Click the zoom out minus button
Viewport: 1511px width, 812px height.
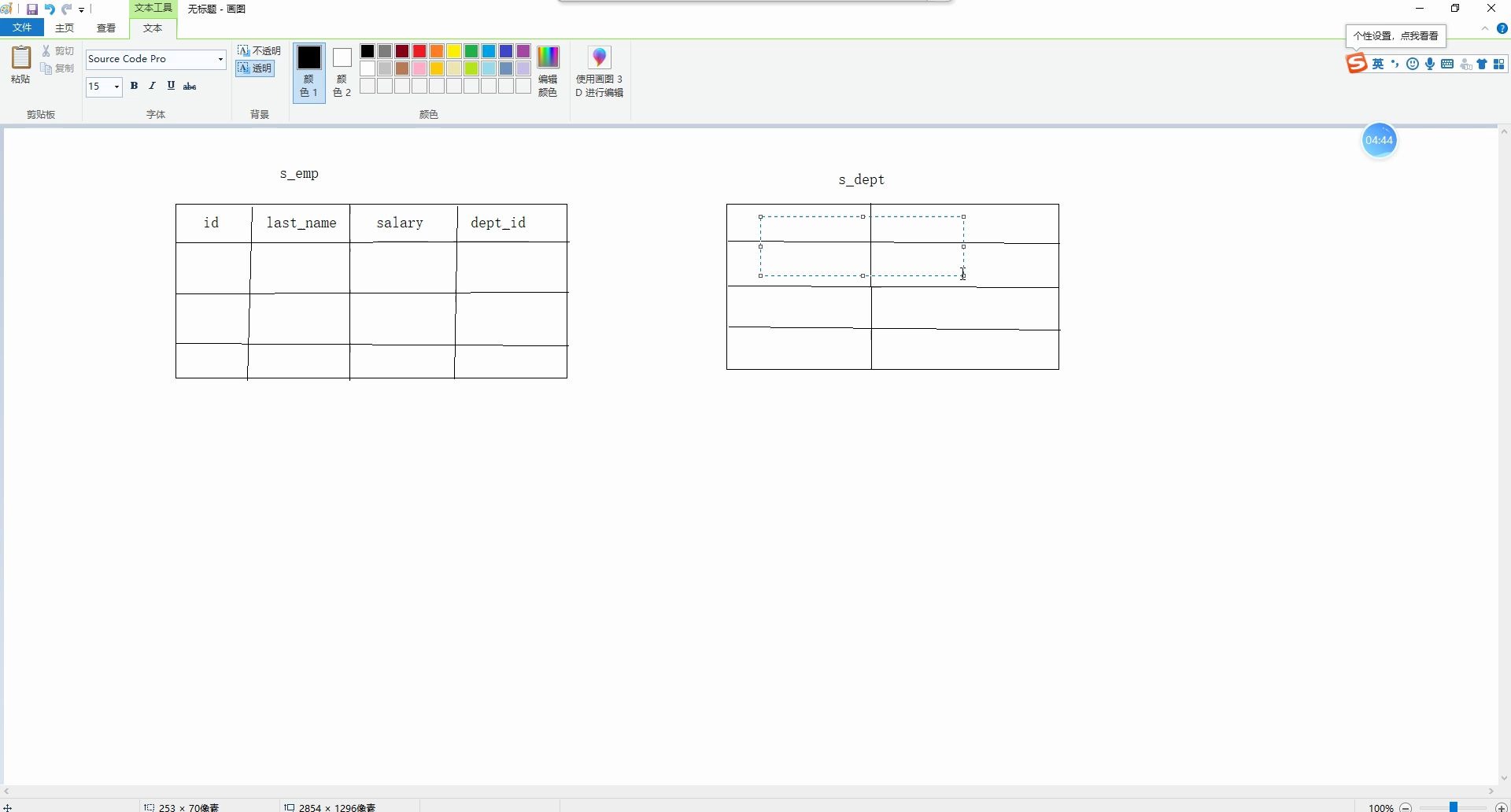coord(1406,807)
